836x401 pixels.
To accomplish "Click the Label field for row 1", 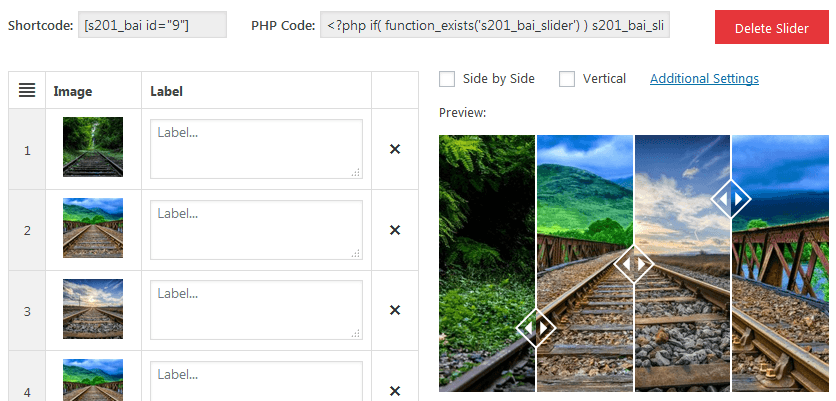I will point(256,149).
